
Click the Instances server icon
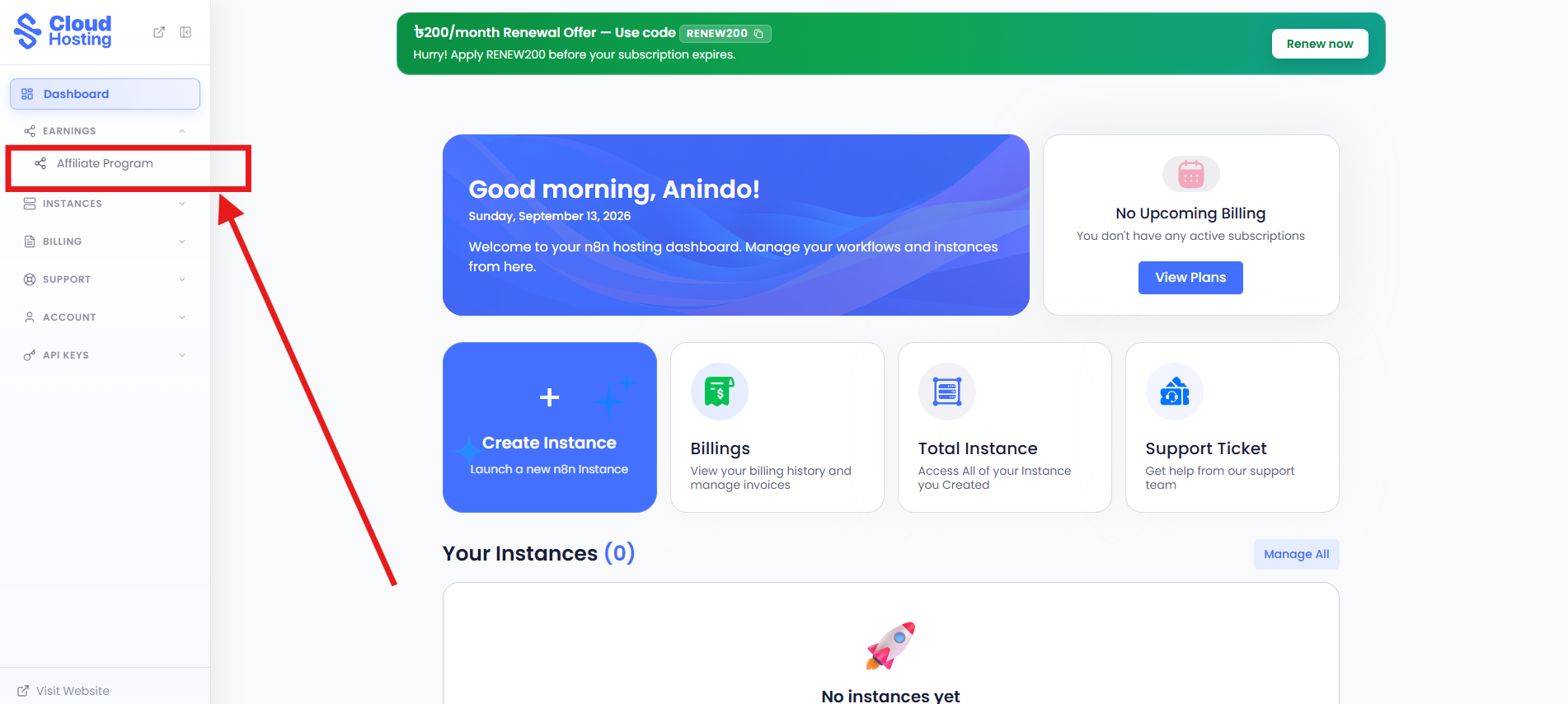point(30,204)
